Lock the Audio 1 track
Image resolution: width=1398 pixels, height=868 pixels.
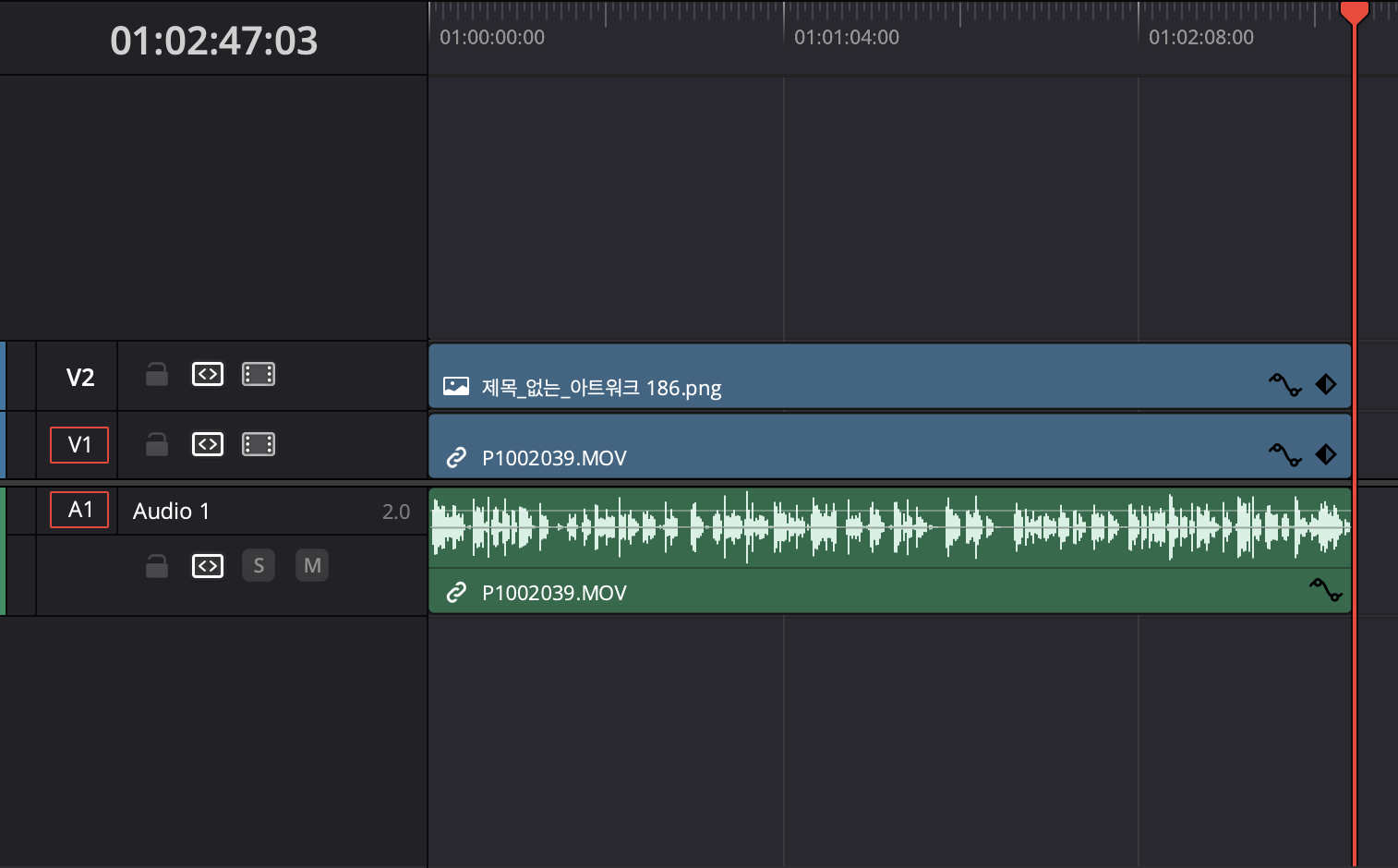pyautogui.click(x=157, y=566)
